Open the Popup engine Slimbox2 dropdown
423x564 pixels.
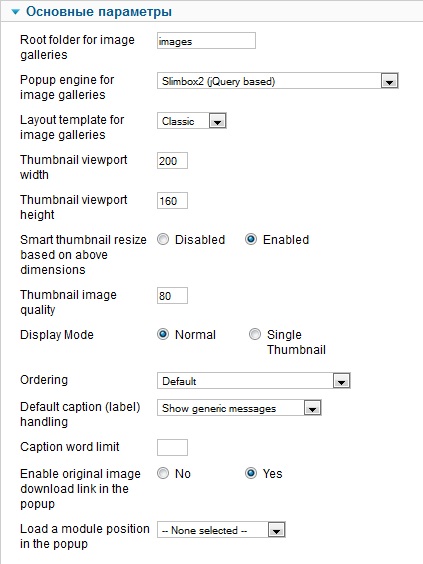click(x=277, y=81)
